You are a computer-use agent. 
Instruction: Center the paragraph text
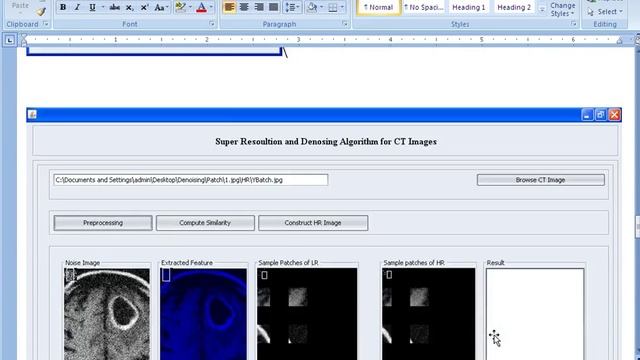[244, 7]
